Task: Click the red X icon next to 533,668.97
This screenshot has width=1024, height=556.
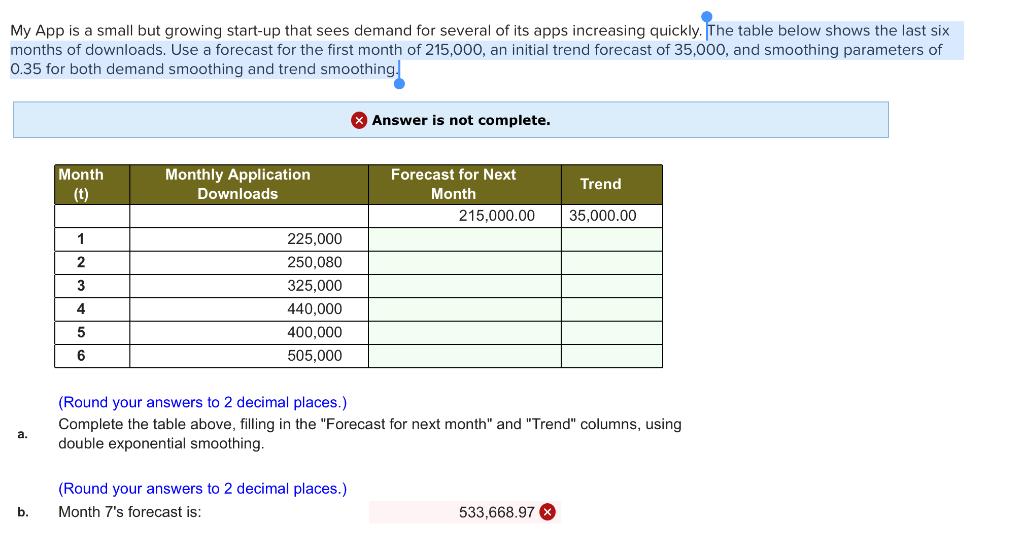Action: [x=548, y=512]
